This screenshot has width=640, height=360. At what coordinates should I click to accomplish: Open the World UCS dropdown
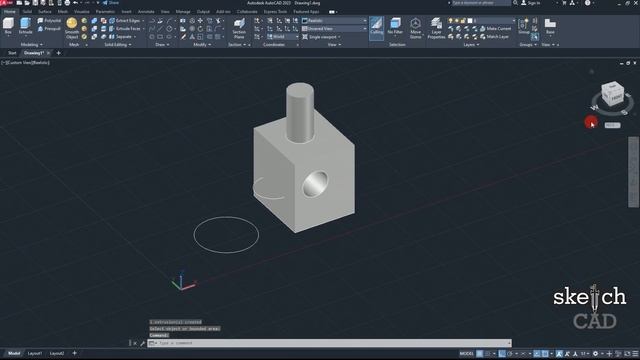click(283, 37)
